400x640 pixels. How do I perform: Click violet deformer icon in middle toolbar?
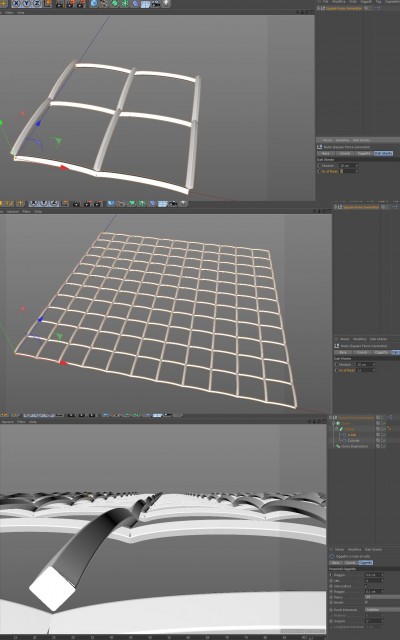(x=152, y=203)
